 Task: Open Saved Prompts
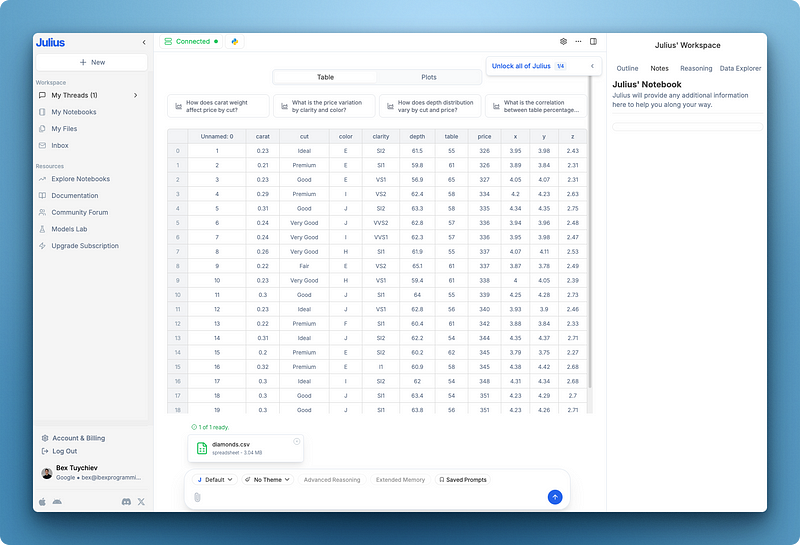click(x=463, y=480)
